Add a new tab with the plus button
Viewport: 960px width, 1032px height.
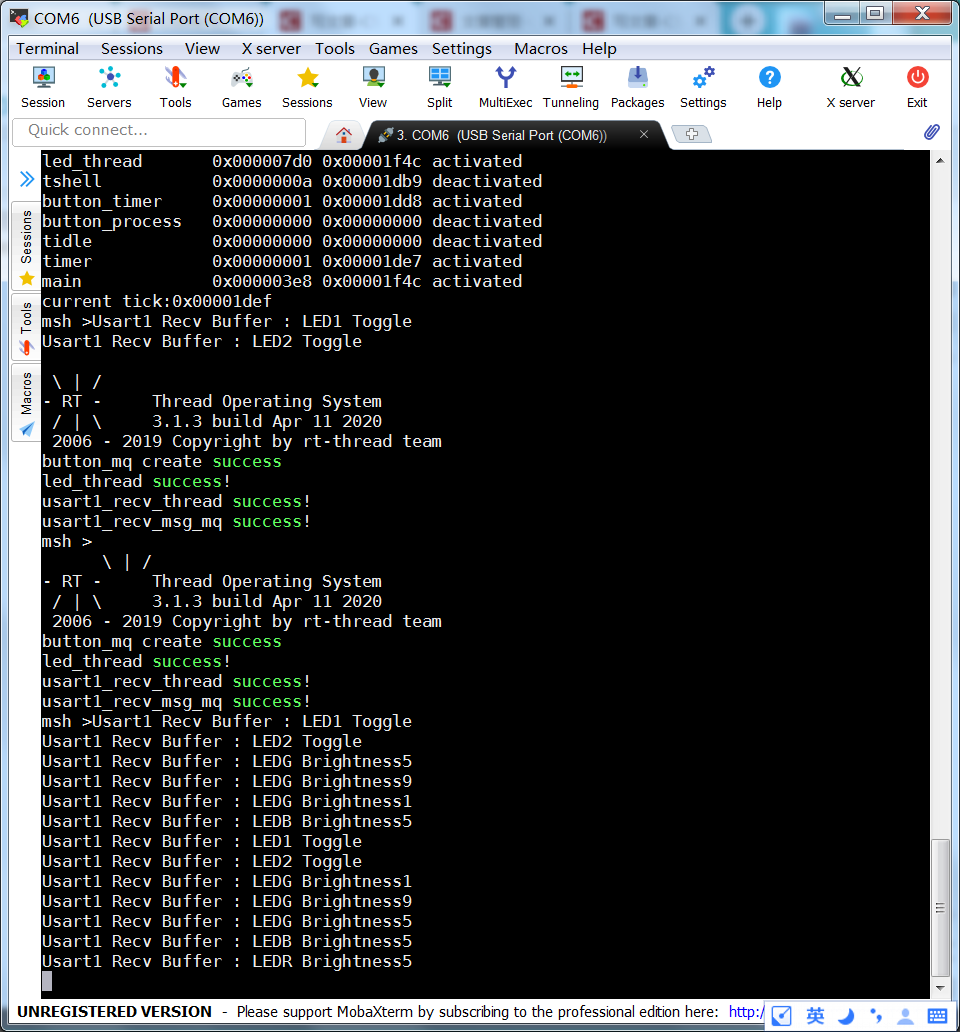coord(692,134)
